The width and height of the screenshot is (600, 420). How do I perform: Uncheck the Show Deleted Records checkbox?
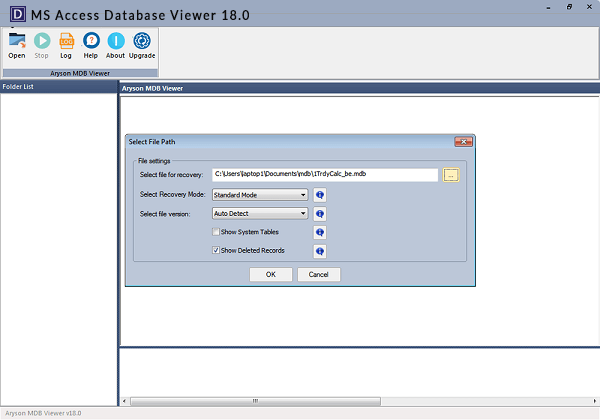(x=216, y=250)
